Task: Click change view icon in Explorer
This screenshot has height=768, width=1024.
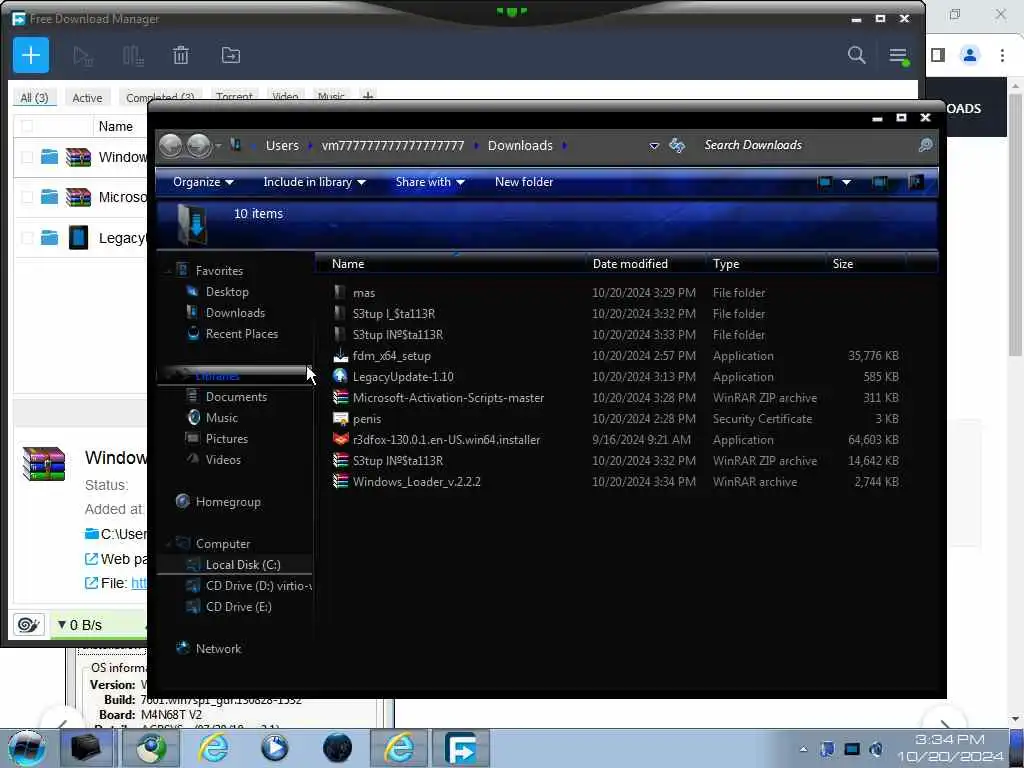Action: [825, 182]
